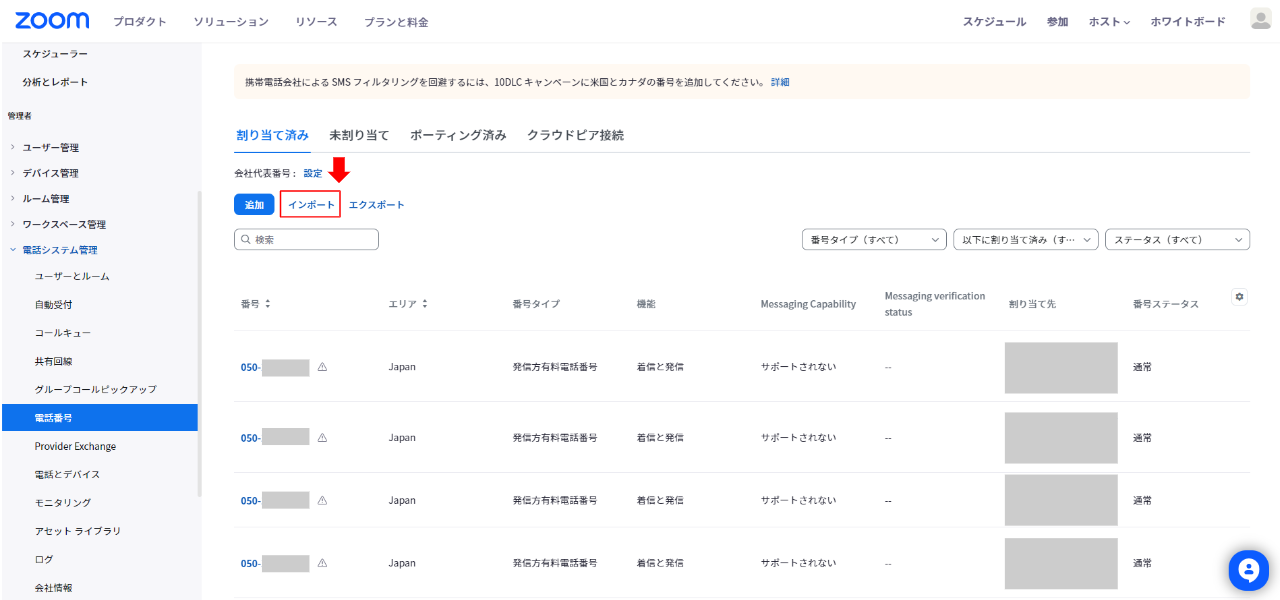The width and height of the screenshot is (1280, 600).
Task: Click the 追加 button
Action: [x=254, y=205]
